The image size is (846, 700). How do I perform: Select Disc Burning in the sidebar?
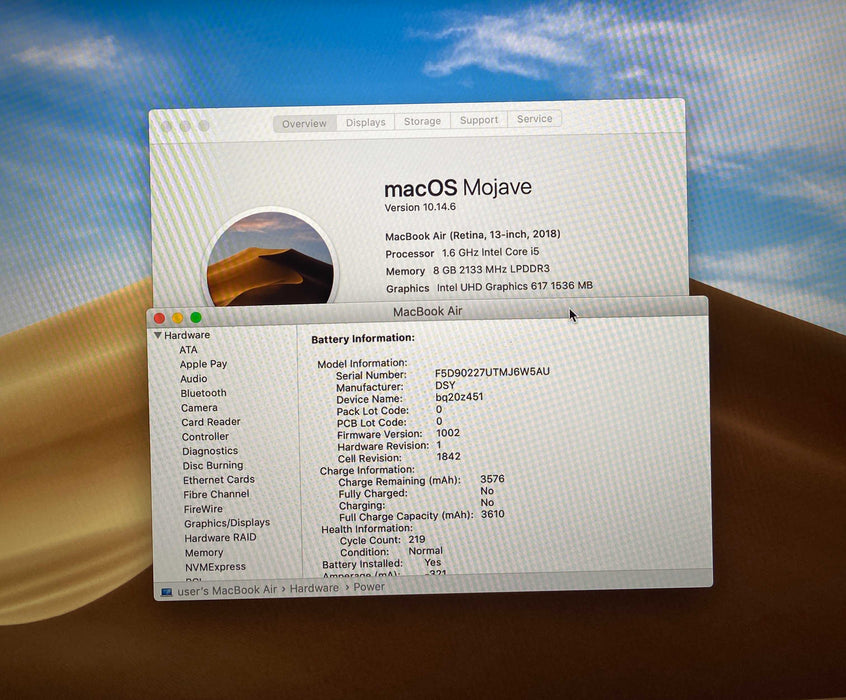point(213,465)
